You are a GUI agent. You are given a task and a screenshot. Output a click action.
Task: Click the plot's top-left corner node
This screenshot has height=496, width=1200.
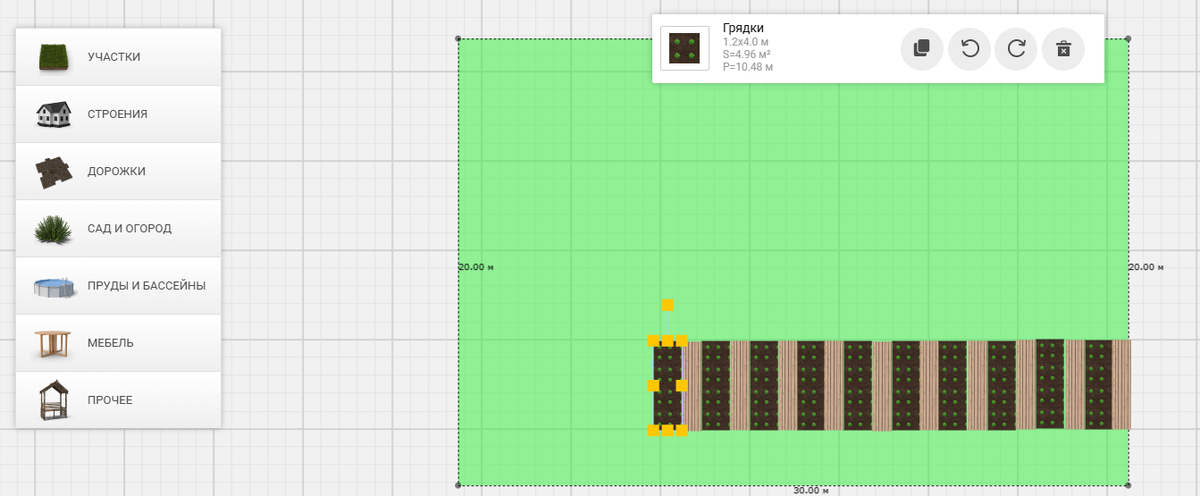(x=459, y=39)
